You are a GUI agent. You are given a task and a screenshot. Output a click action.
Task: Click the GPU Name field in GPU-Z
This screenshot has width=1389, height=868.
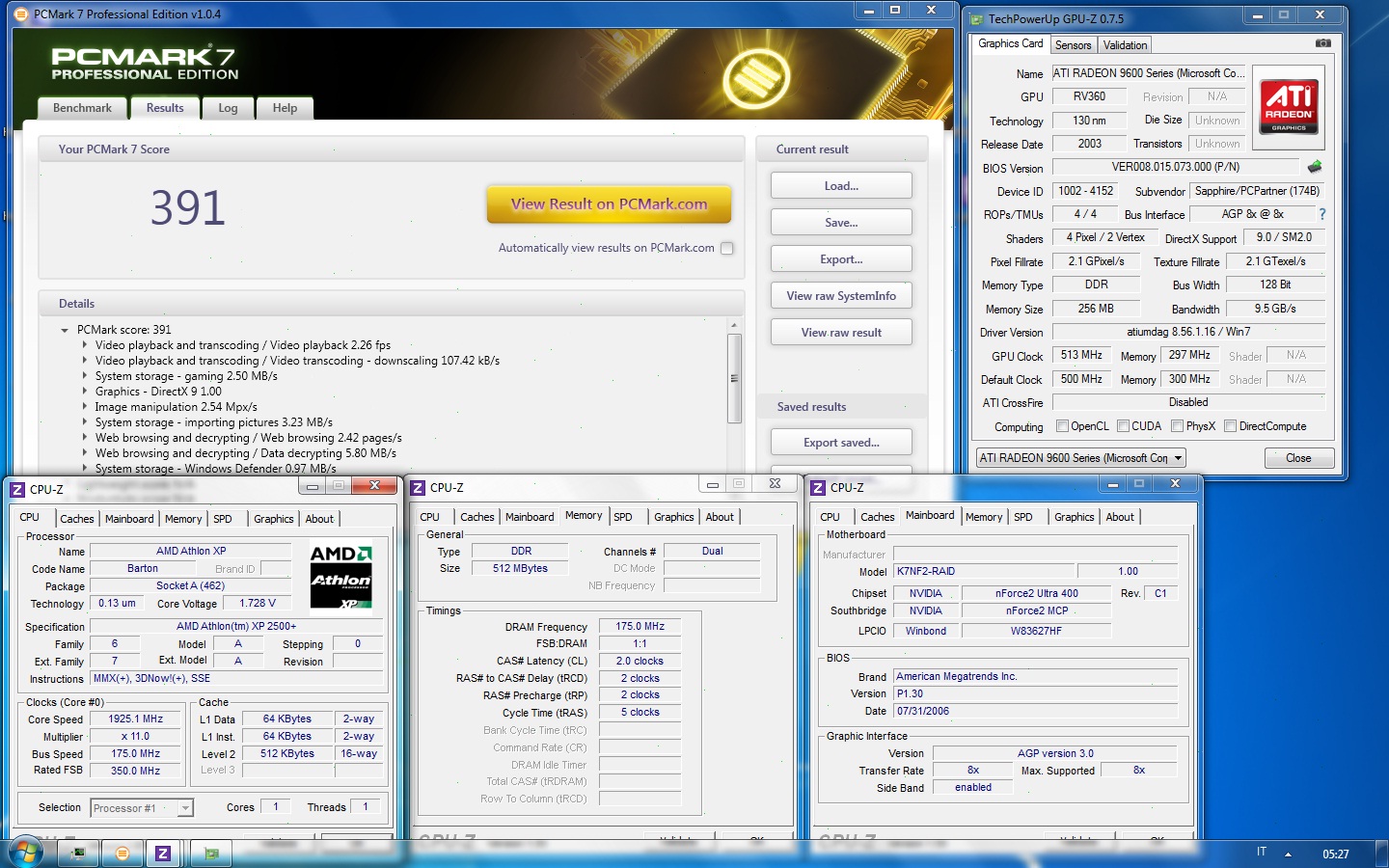(x=1149, y=73)
